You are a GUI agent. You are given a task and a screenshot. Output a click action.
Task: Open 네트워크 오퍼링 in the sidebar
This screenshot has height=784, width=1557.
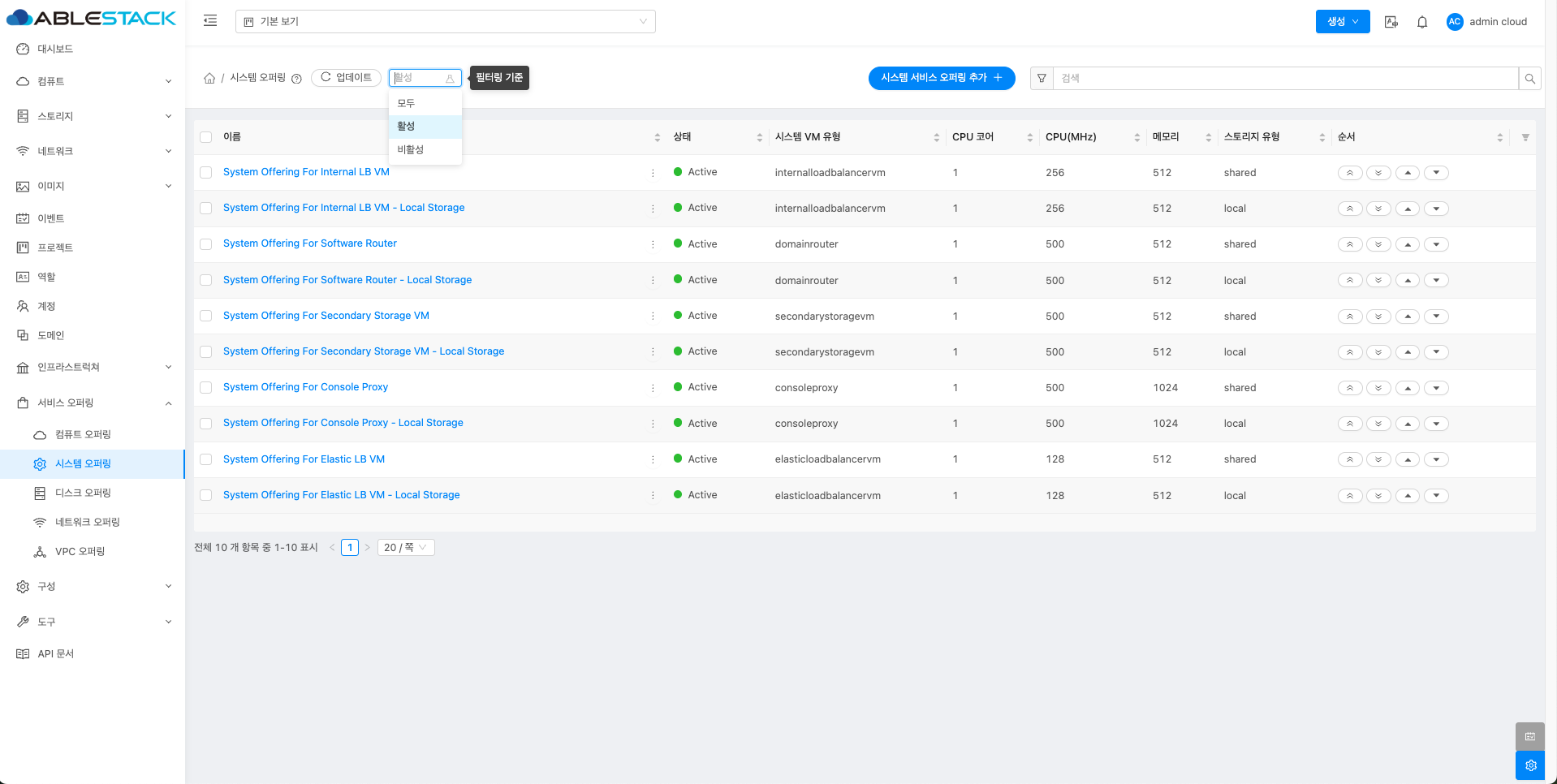click(87, 523)
